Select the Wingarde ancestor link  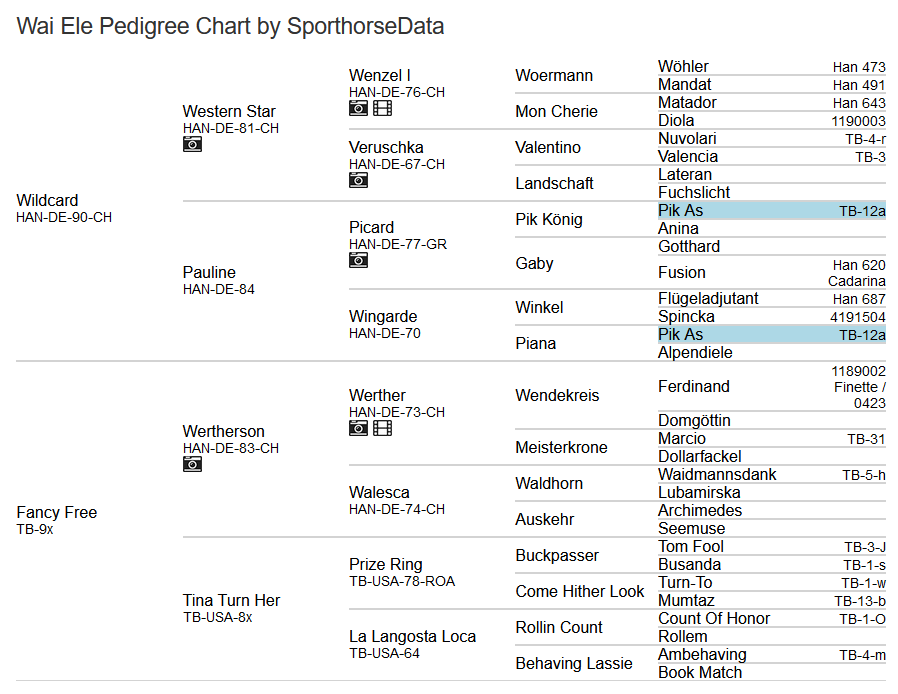click(x=383, y=316)
